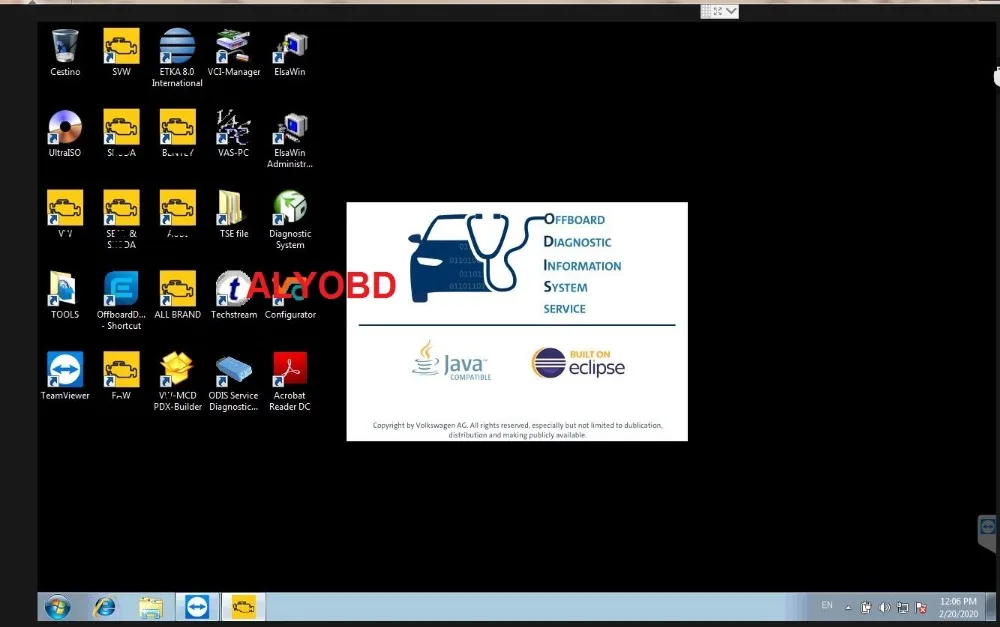
Task: Open the safely remove hardware tray icon
Action: tap(865, 607)
